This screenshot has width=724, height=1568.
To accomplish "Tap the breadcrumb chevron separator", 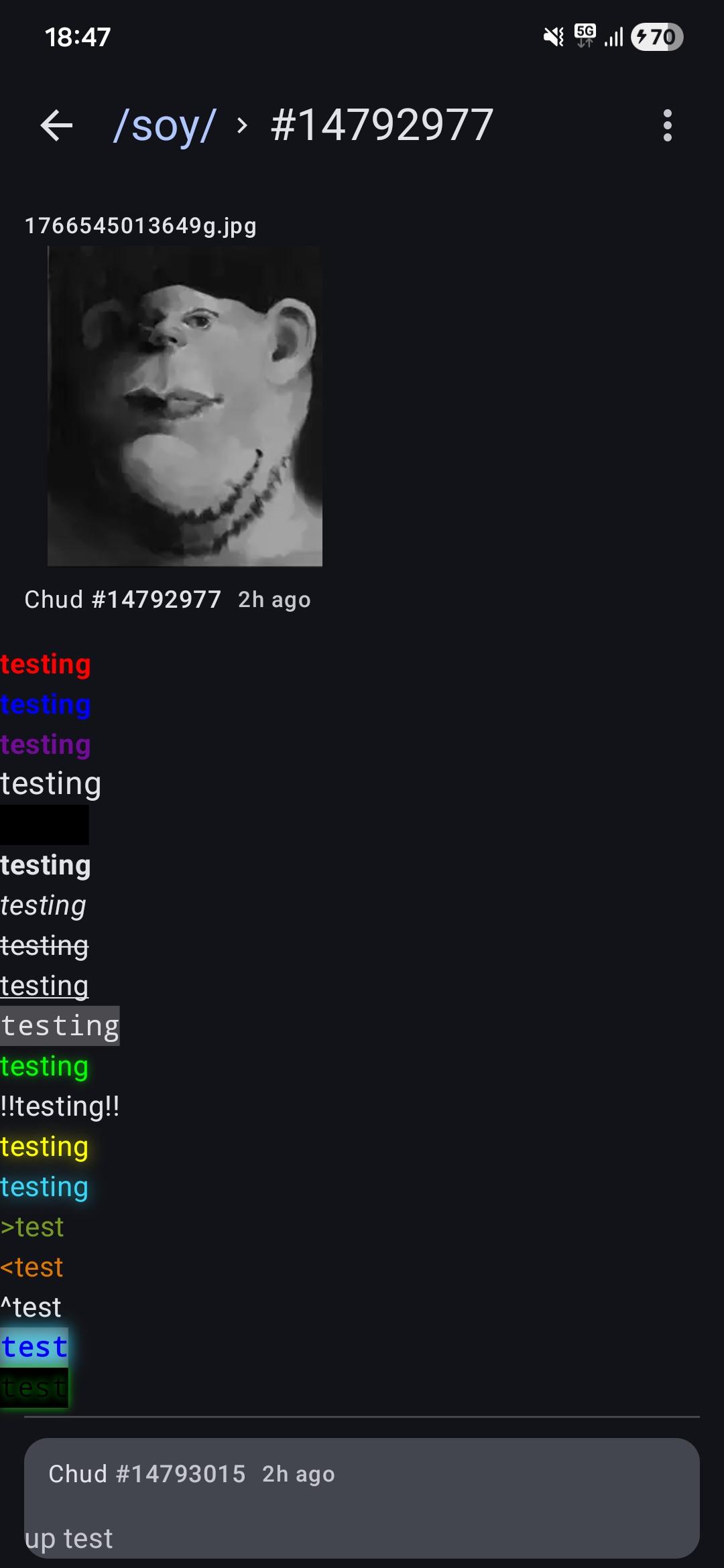I will click(243, 125).
